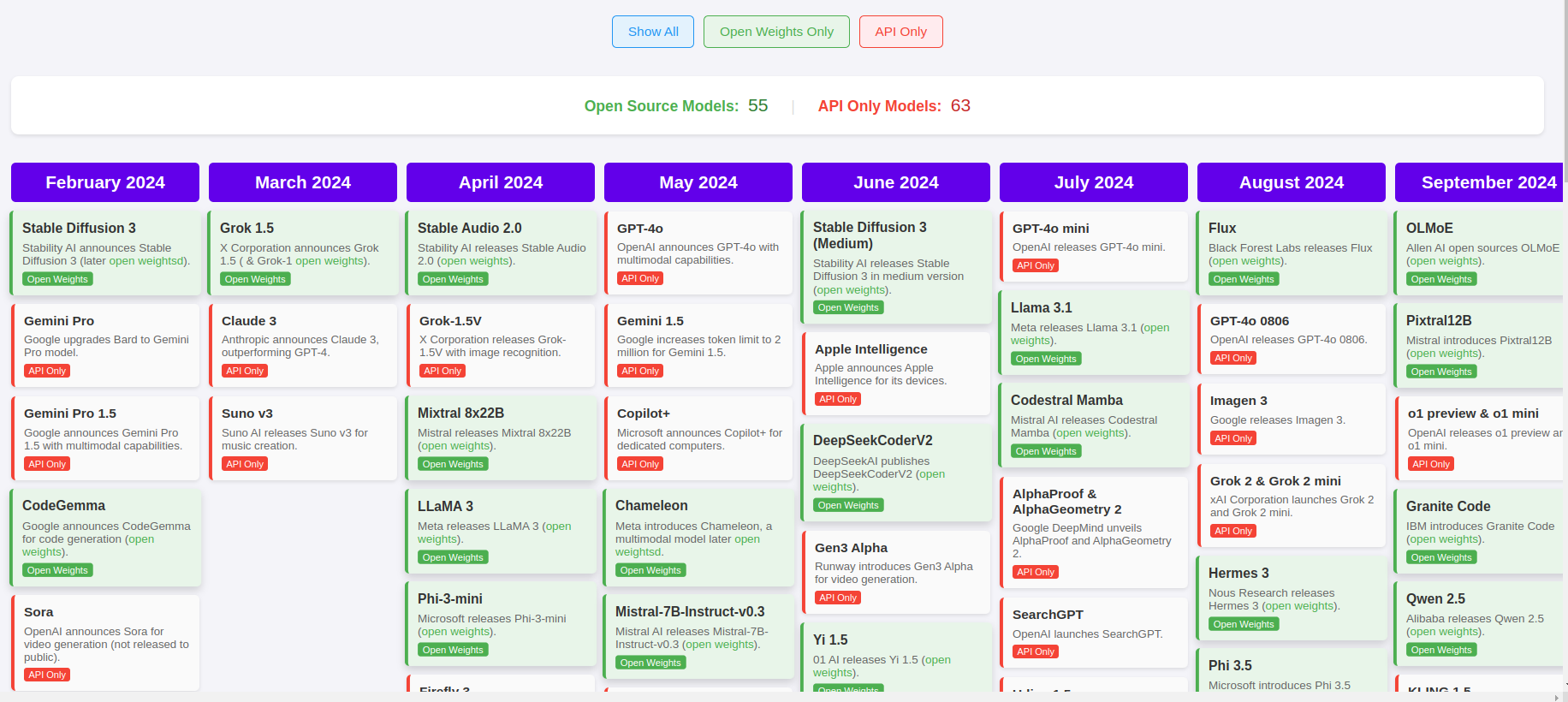The width and height of the screenshot is (1568, 702).
Task: Click the horizontal scrollbar right arrow
Action: [1557, 697]
